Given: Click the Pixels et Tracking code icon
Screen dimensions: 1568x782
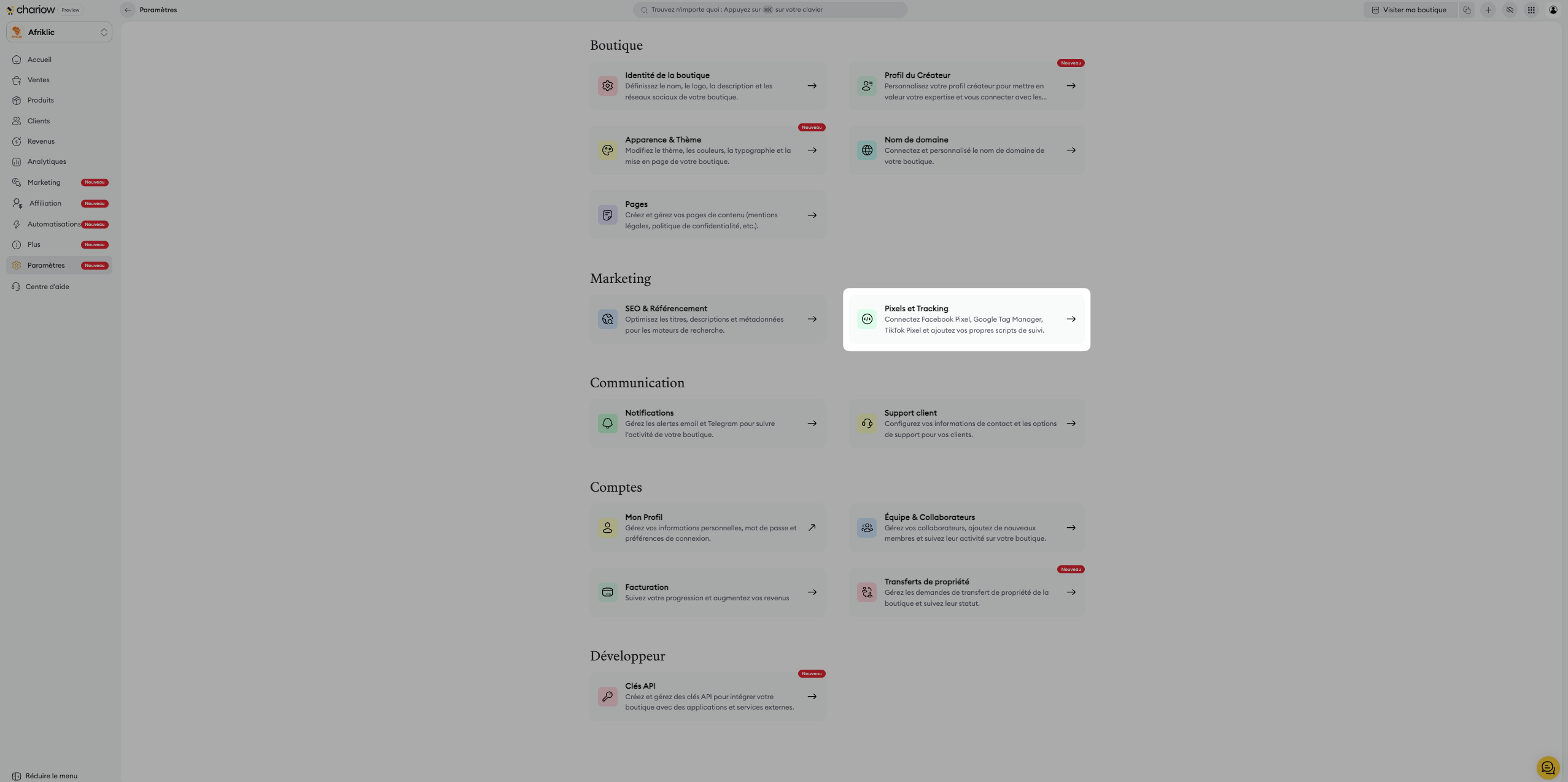Looking at the screenshot, I should coord(866,319).
